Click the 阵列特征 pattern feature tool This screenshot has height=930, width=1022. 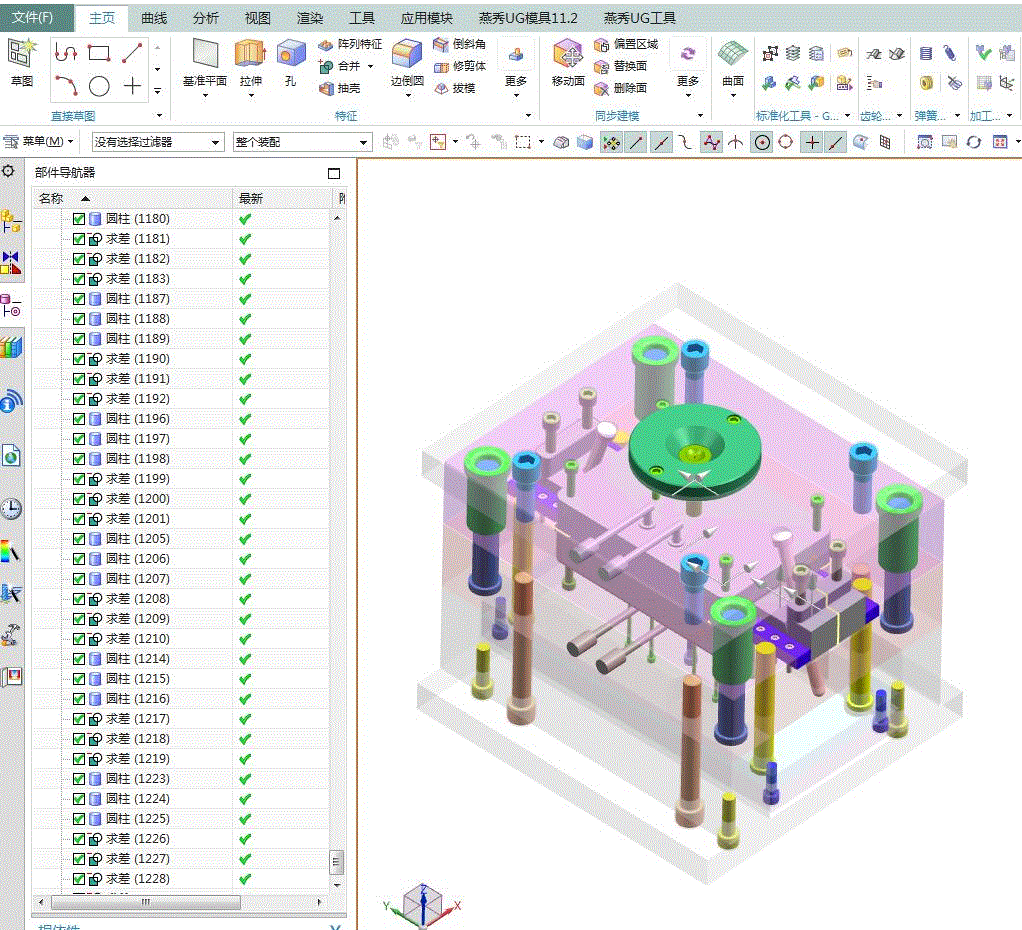pos(350,44)
